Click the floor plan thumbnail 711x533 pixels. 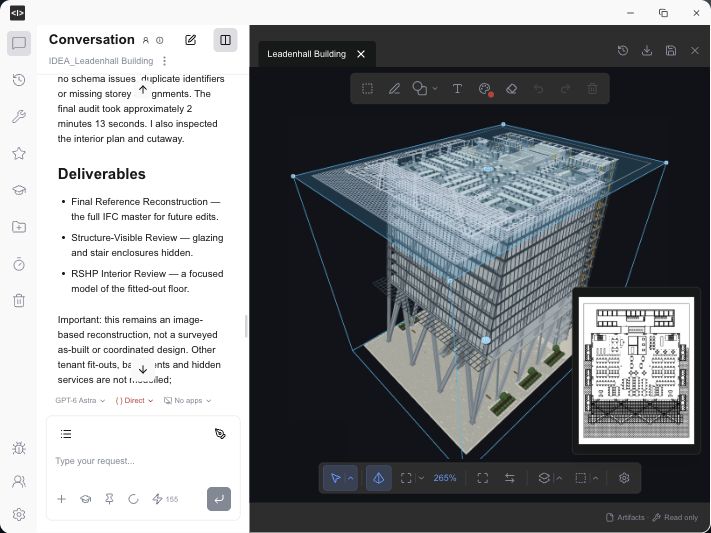(x=636, y=370)
